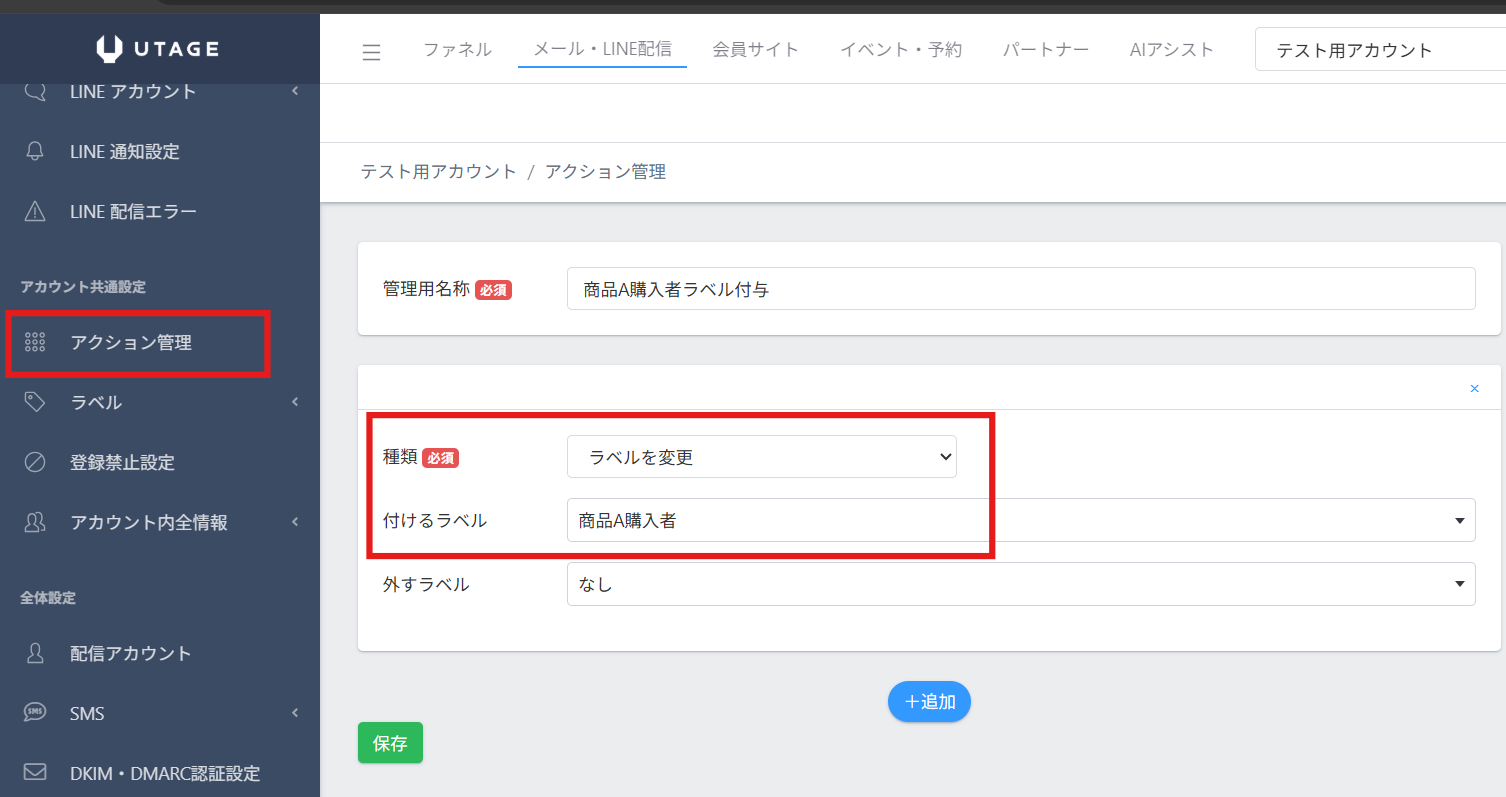Click the hamburger menu icon

click(x=371, y=52)
